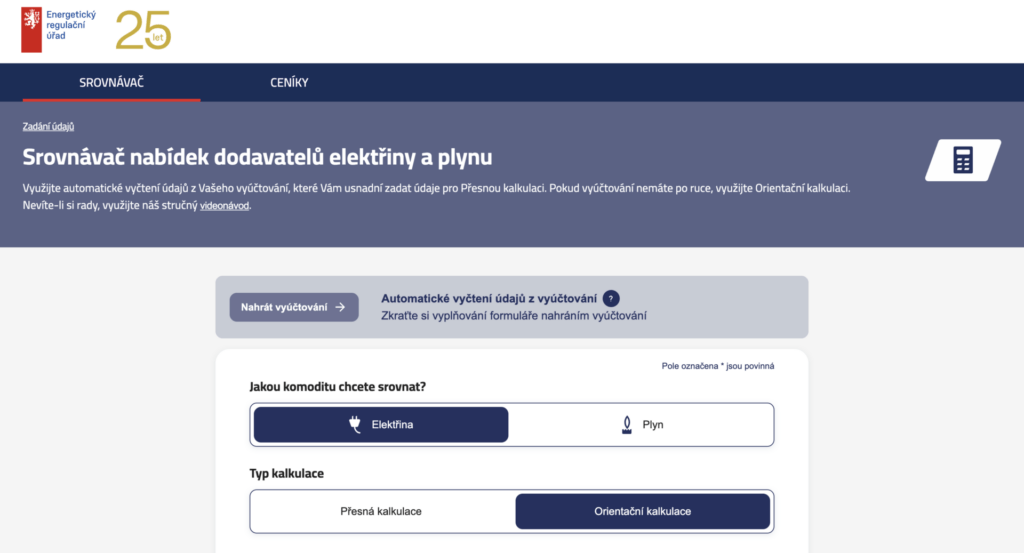Click the arrow icon on Nahrát vyúčtování

[340, 307]
